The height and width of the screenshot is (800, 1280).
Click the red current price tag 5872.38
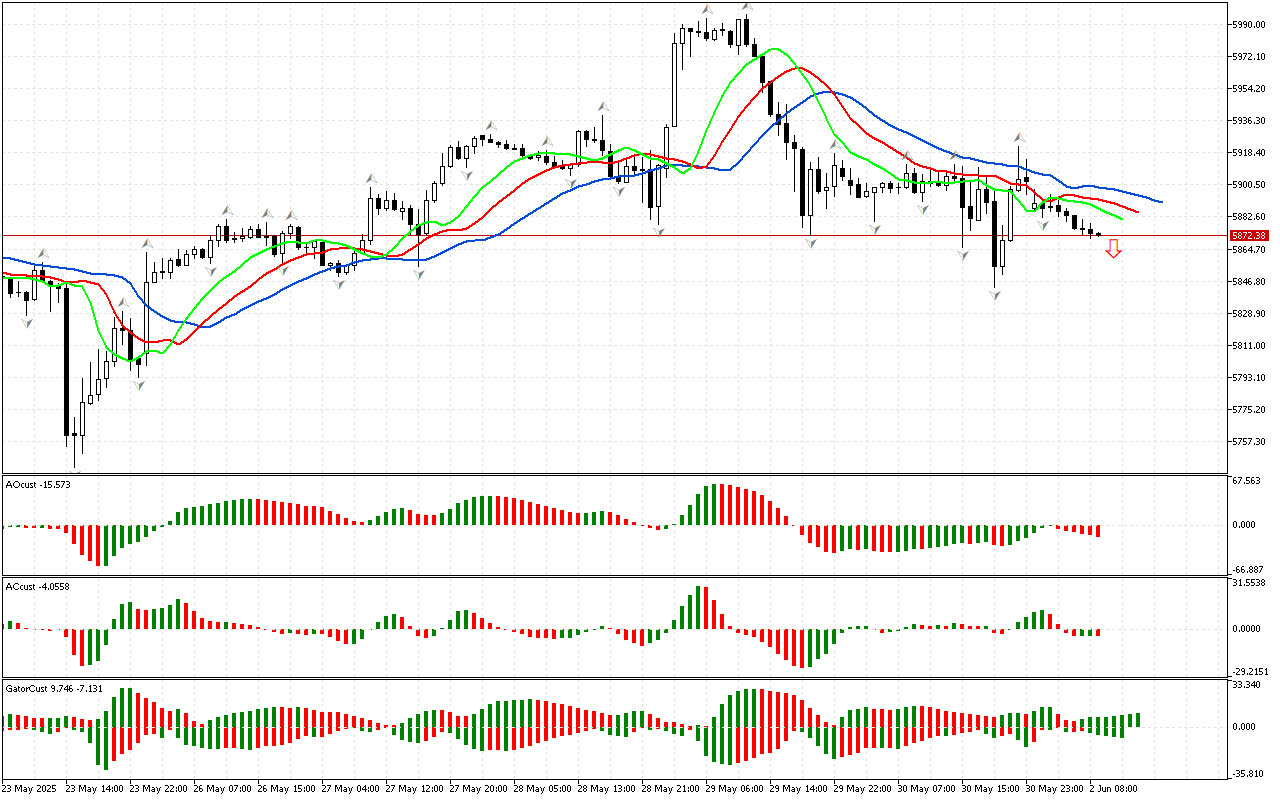click(1249, 236)
